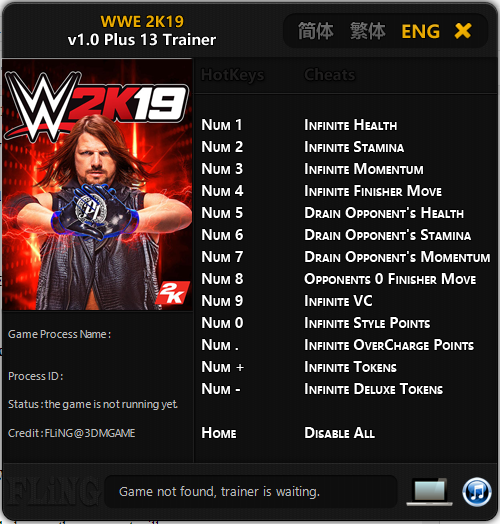Close the trainer with yellow X
The width and height of the screenshot is (500, 524).
[x=463, y=31]
